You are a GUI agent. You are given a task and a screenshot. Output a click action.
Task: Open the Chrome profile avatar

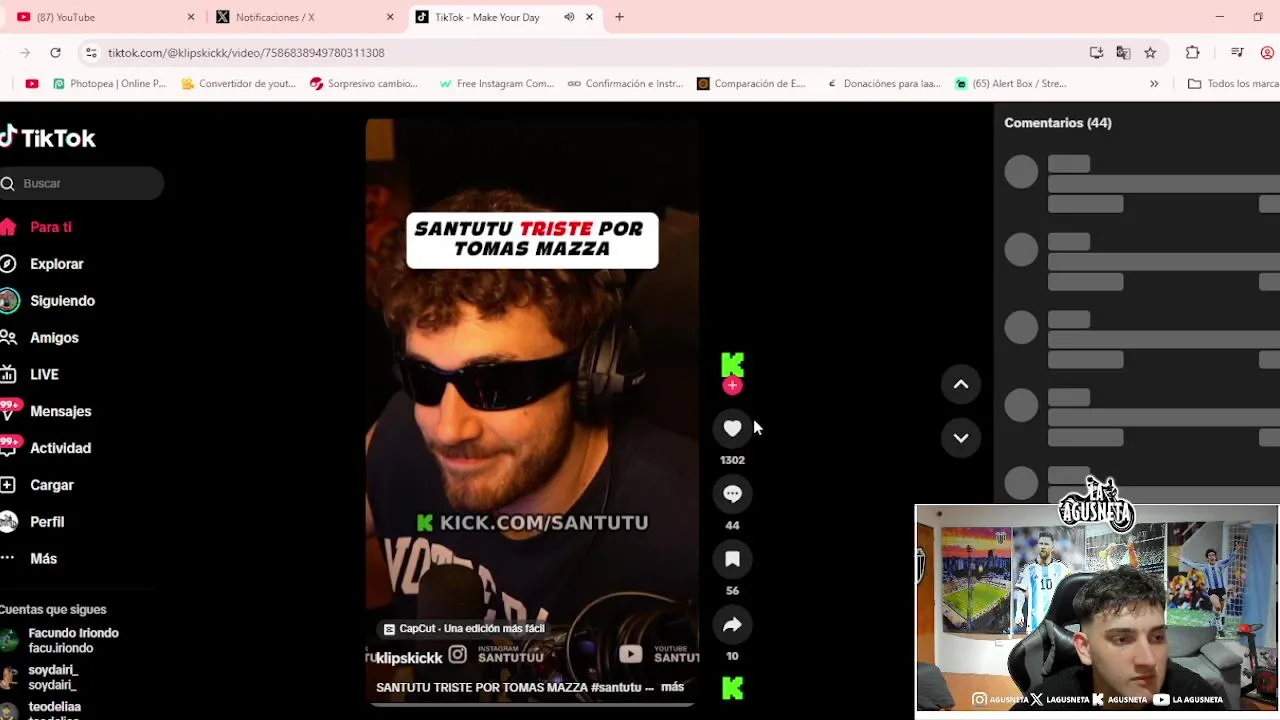pyautogui.click(x=1267, y=52)
